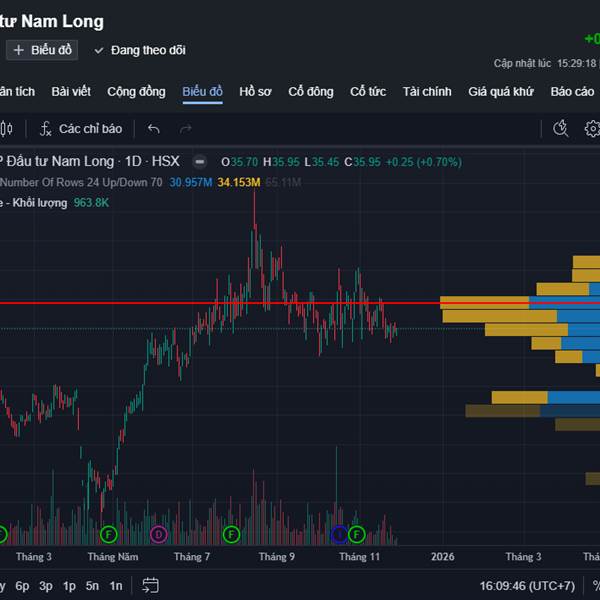This screenshot has width=600, height=600.
Task: Open the go-to-date calendar icon
Action: [x=150, y=585]
